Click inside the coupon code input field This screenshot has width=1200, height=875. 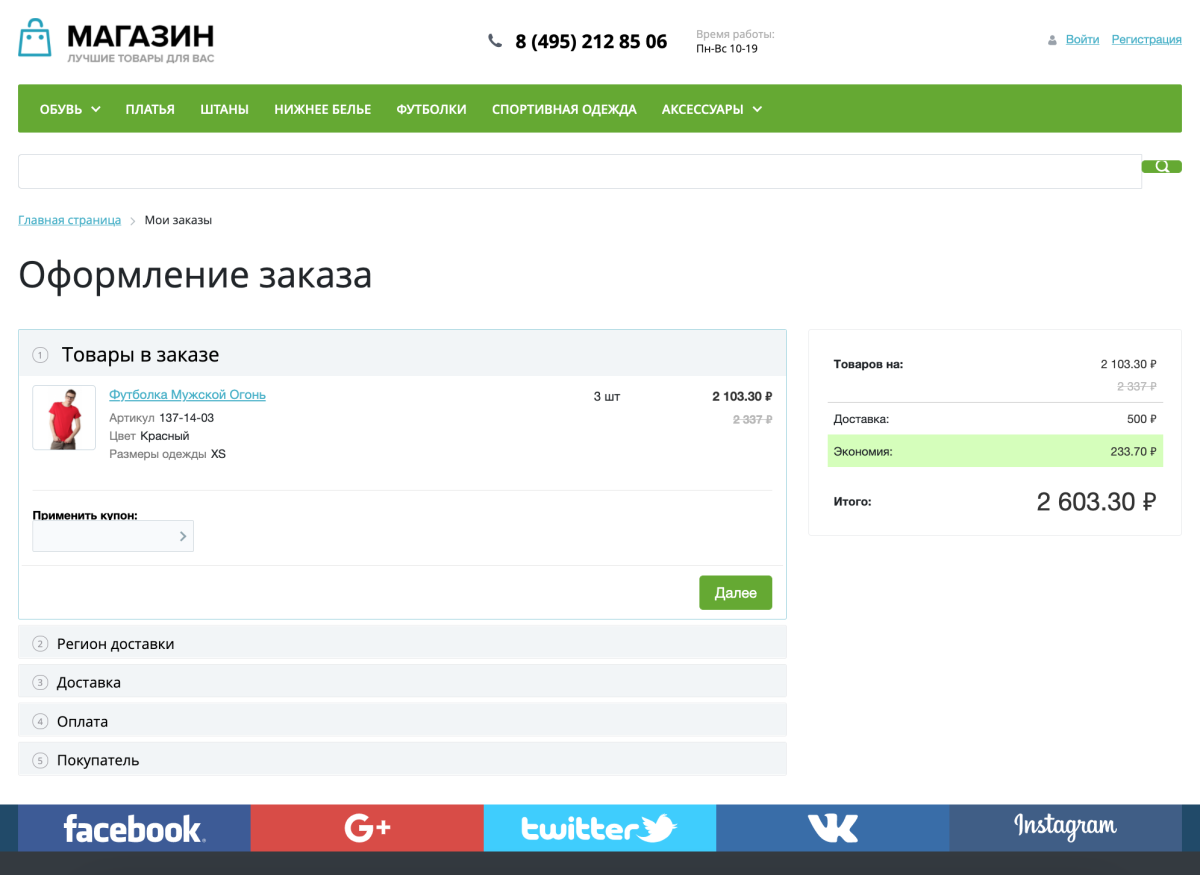[100, 536]
